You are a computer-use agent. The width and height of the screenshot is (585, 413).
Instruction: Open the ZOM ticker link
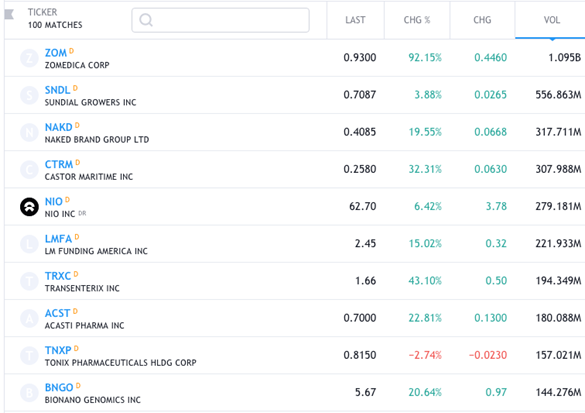point(56,53)
